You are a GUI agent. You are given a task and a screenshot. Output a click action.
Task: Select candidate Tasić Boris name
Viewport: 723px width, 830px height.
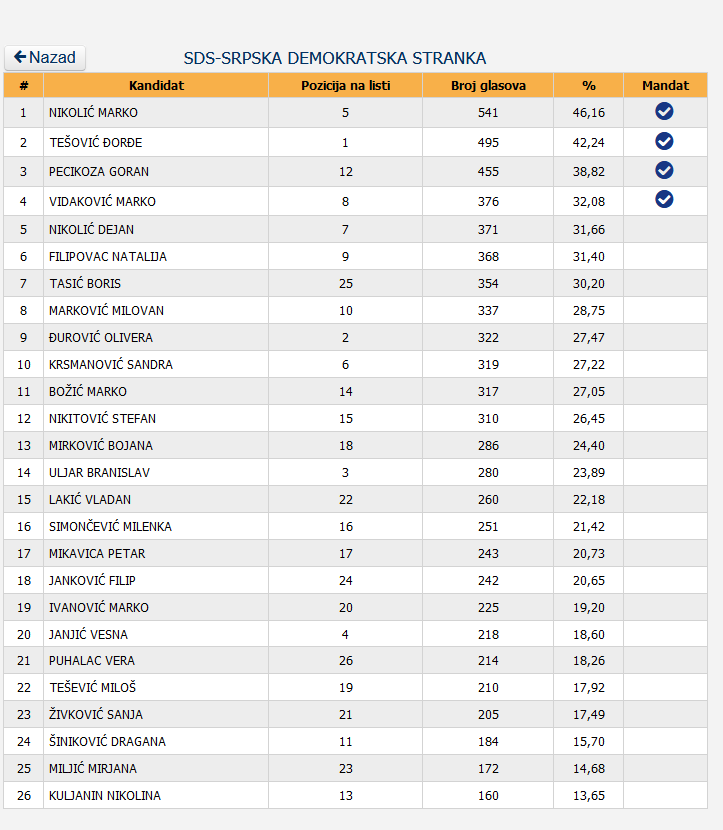[x=85, y=284]
